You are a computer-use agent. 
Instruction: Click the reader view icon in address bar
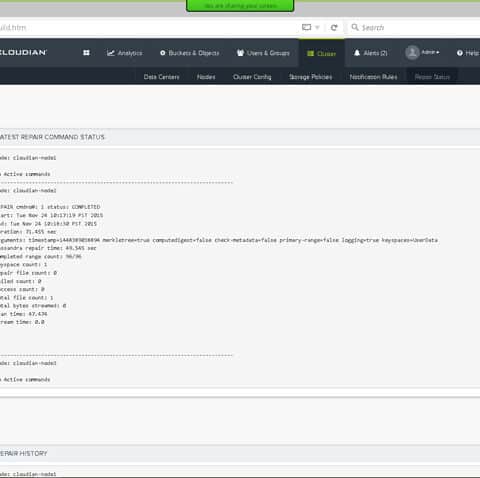coord(306,27)
